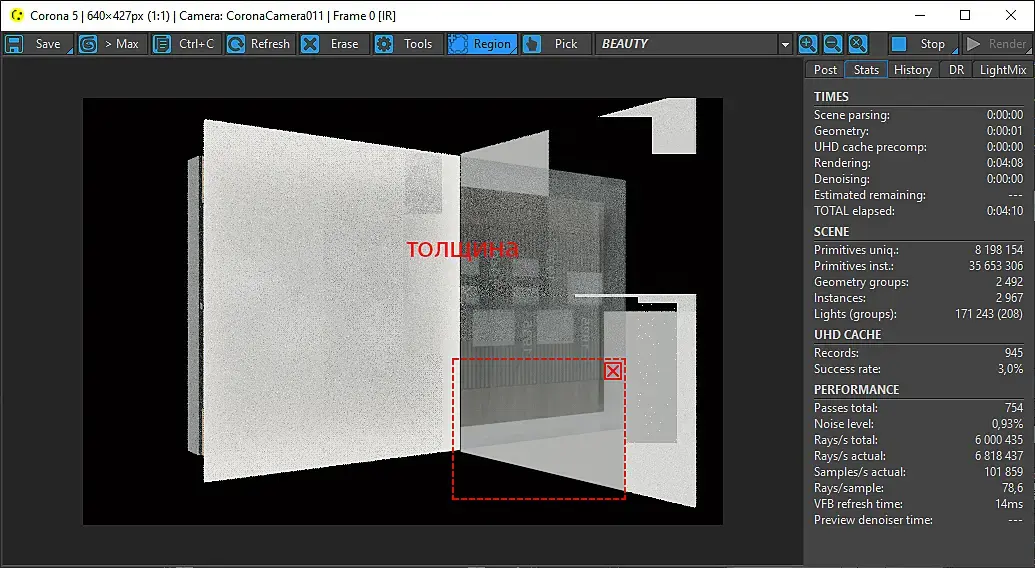The image size is (1035, 568).
Task: Toggle the Region render mode
Action: click(492, 44)
